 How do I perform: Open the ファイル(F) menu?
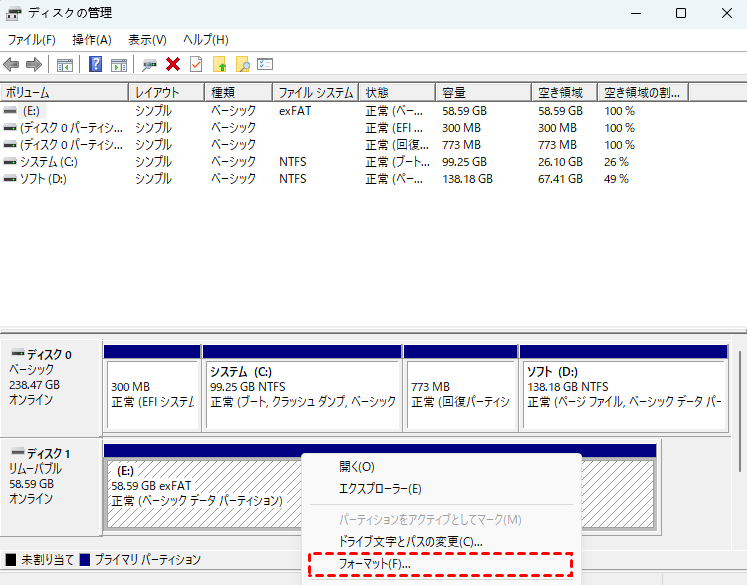tap(31, 39)
